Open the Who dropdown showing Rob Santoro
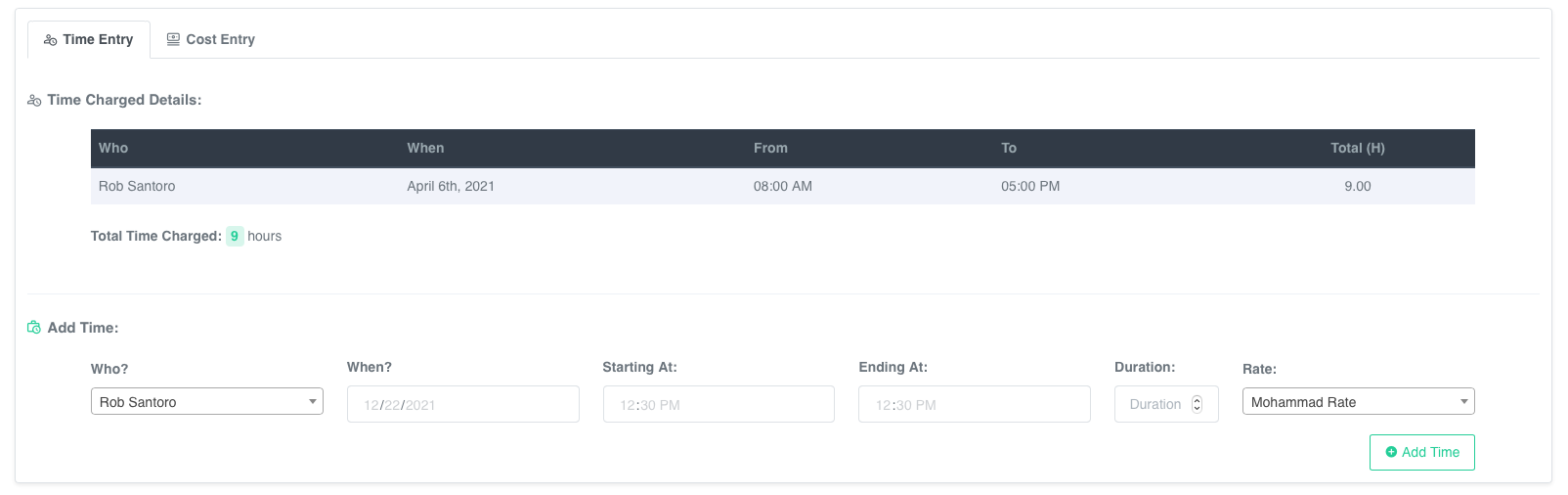Viewport: 1568px width, 495px height. pyautogui.click(x=206, y=402)
